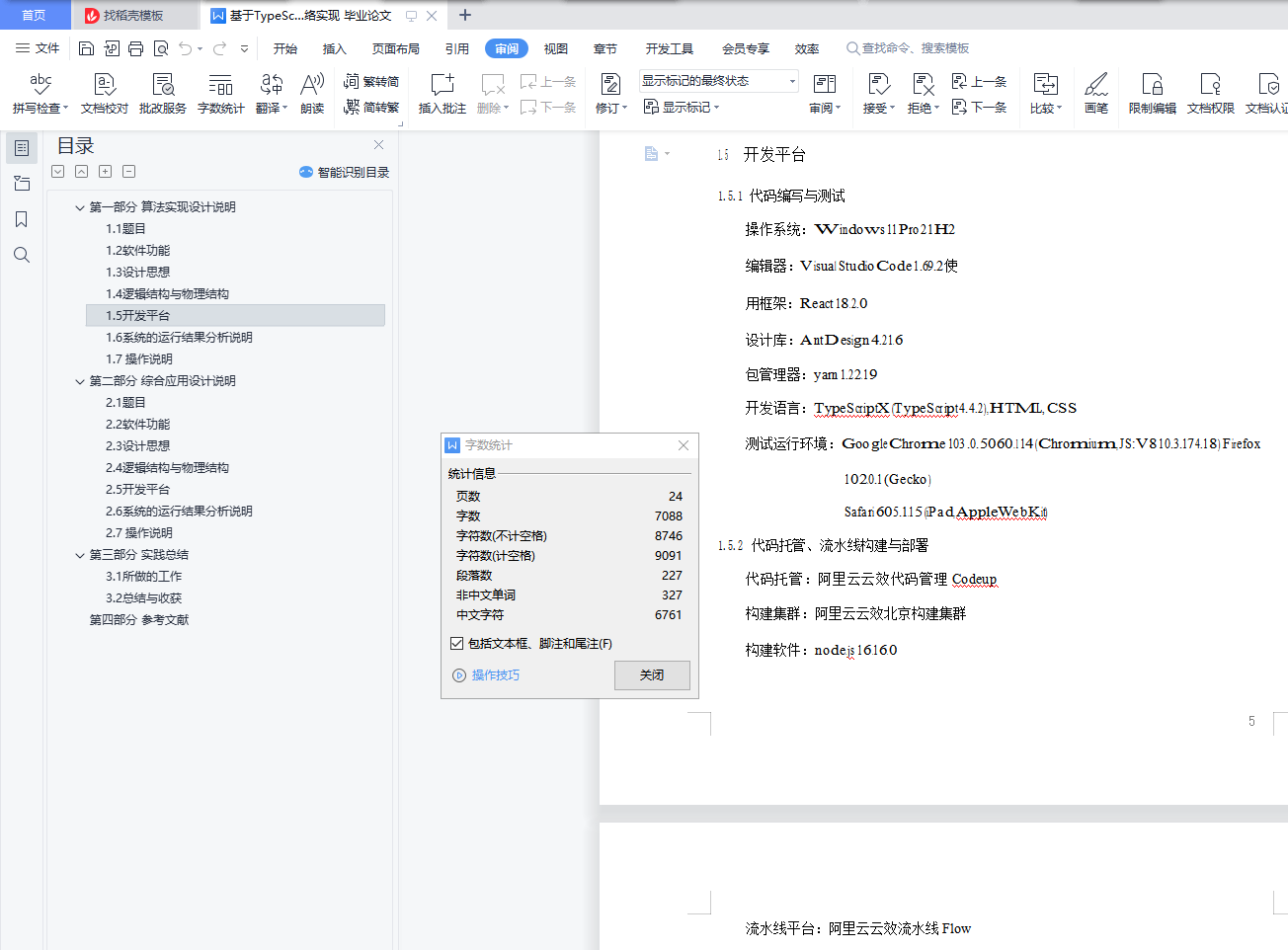Switch to the 找稻壳模板 tab
This screenshot has width=1288, height=950.
click(133, 15)
